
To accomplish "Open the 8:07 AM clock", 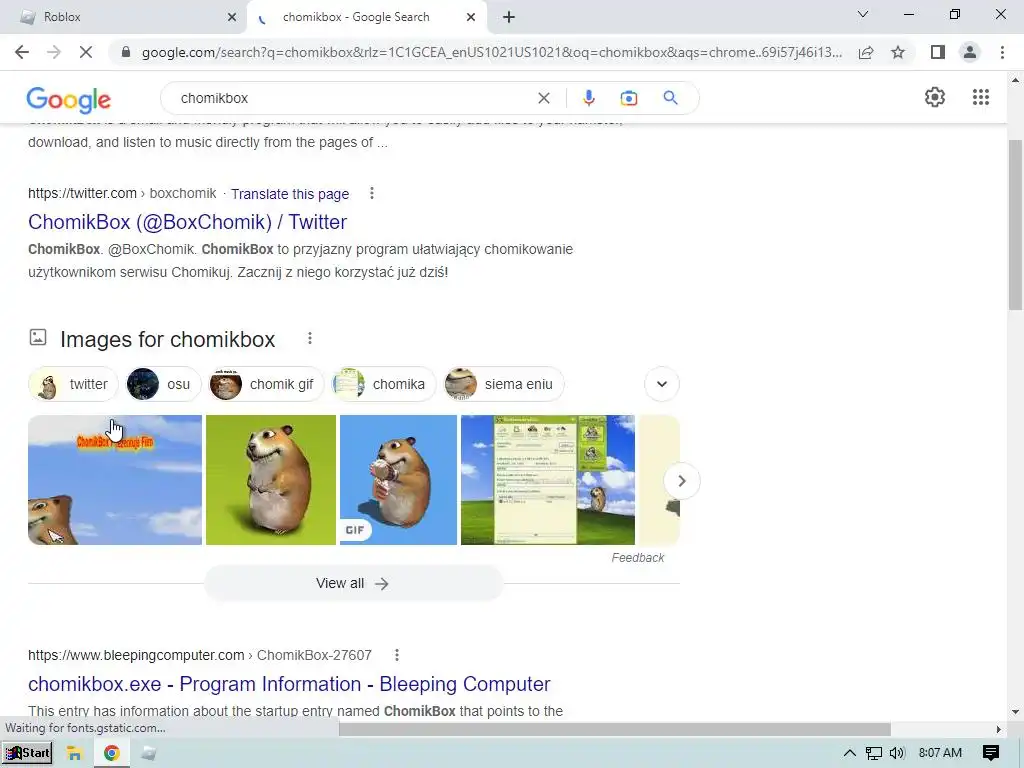I will coord(940,753).
